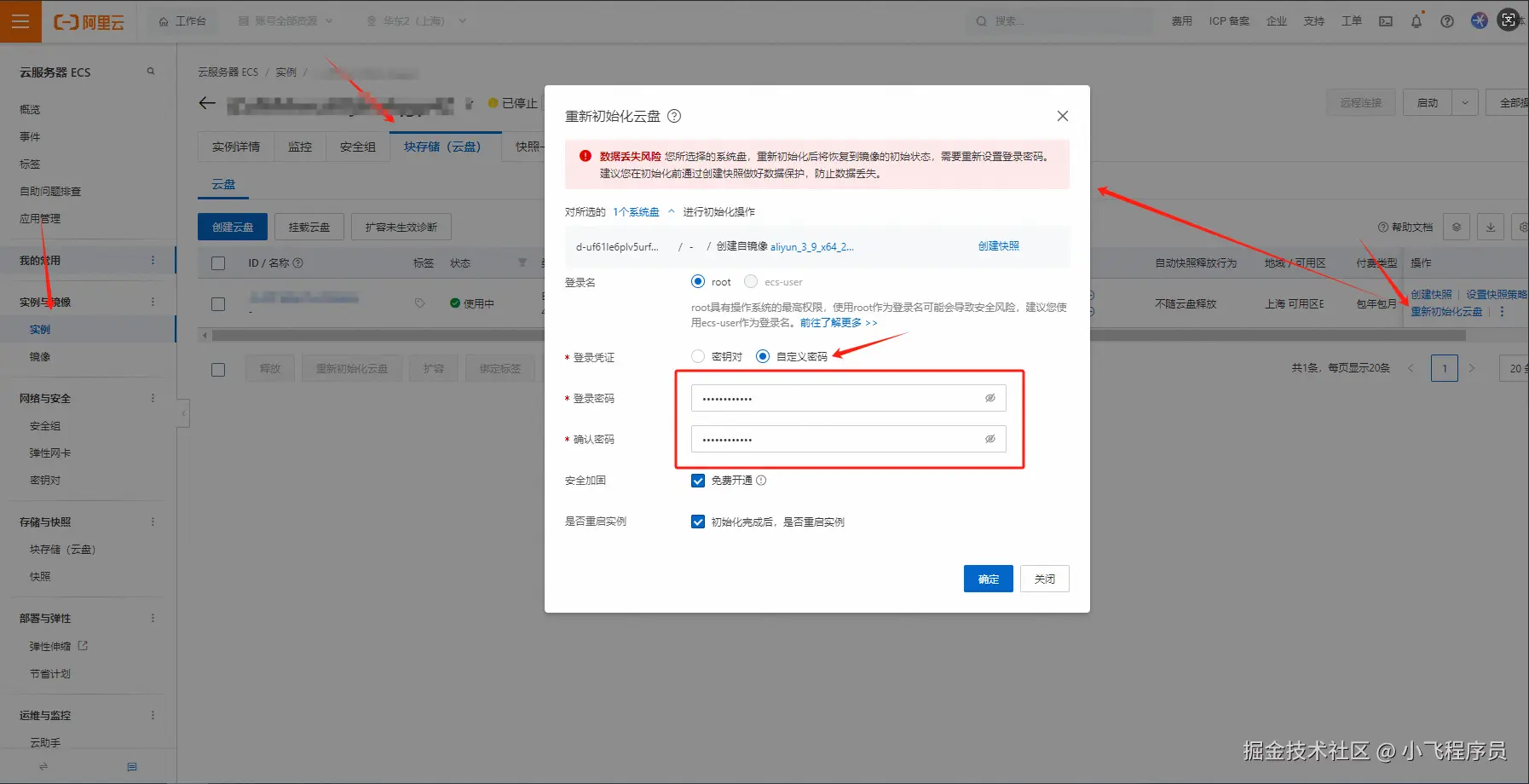This screenshot has width=1529, height=784.
Task: Click the table's horizontal scrollbar
Action: 839,336
